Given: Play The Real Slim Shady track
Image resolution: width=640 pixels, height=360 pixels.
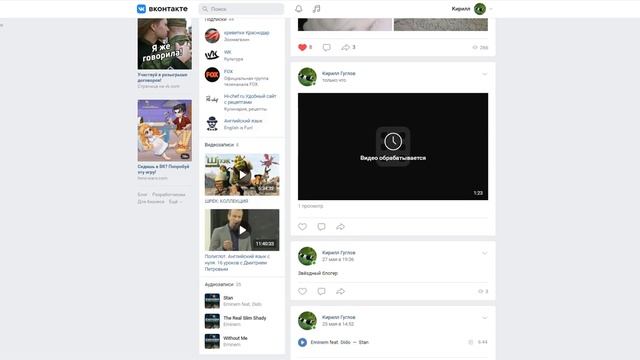Looking at the screenshot, I should pos(212,321).
